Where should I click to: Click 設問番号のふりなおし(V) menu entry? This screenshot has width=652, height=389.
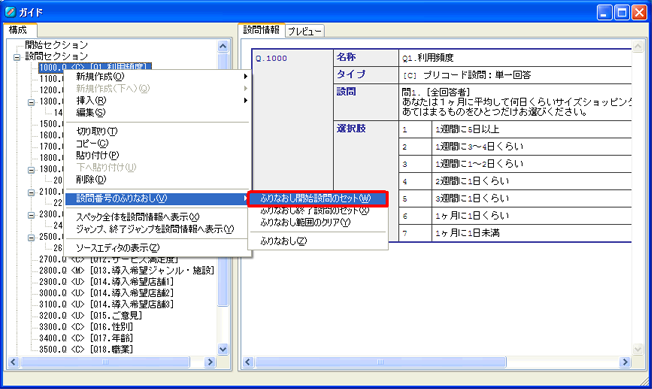click(x=158, y=199)
